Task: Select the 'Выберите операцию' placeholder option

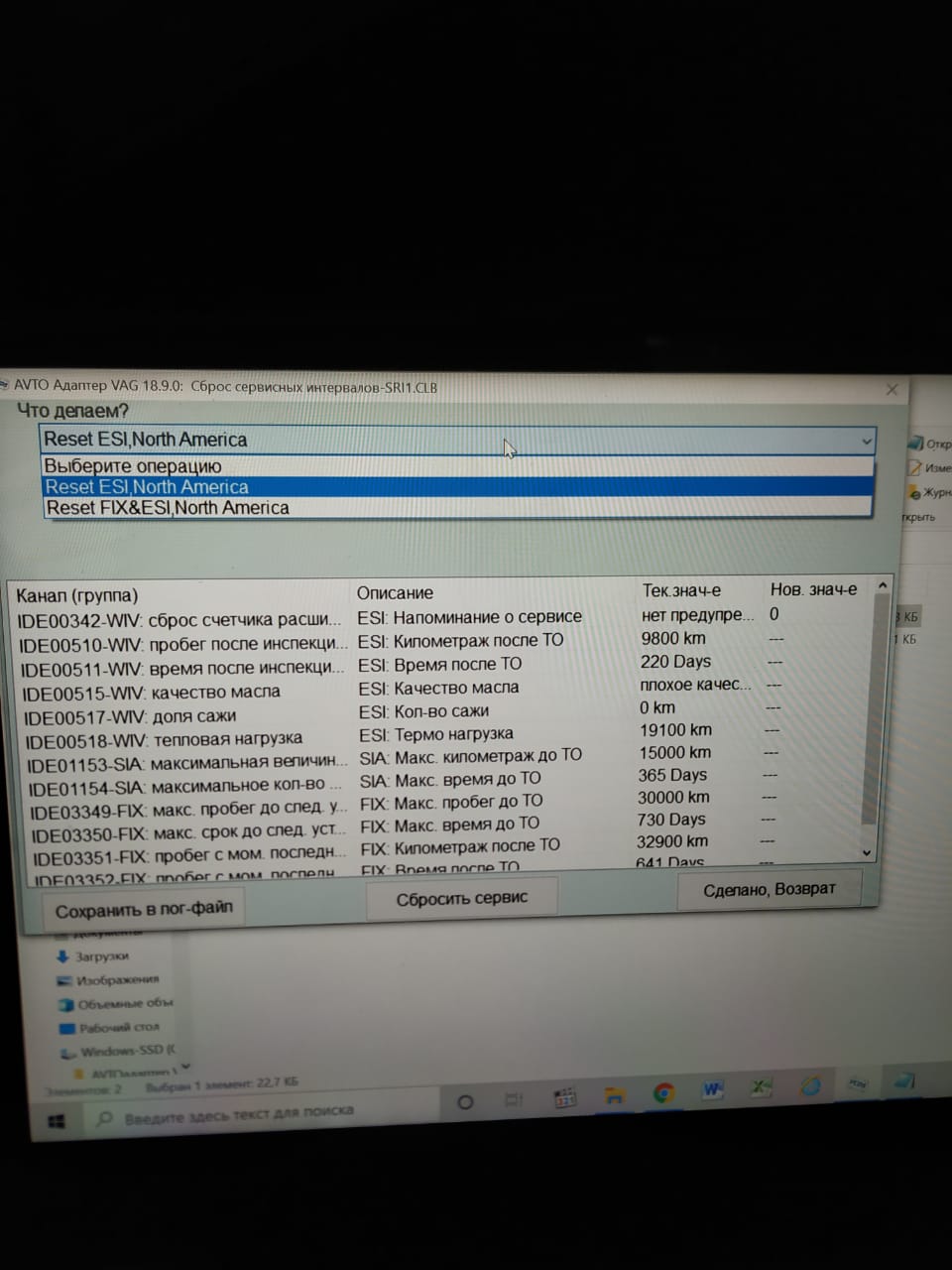Action: point(133,466)
